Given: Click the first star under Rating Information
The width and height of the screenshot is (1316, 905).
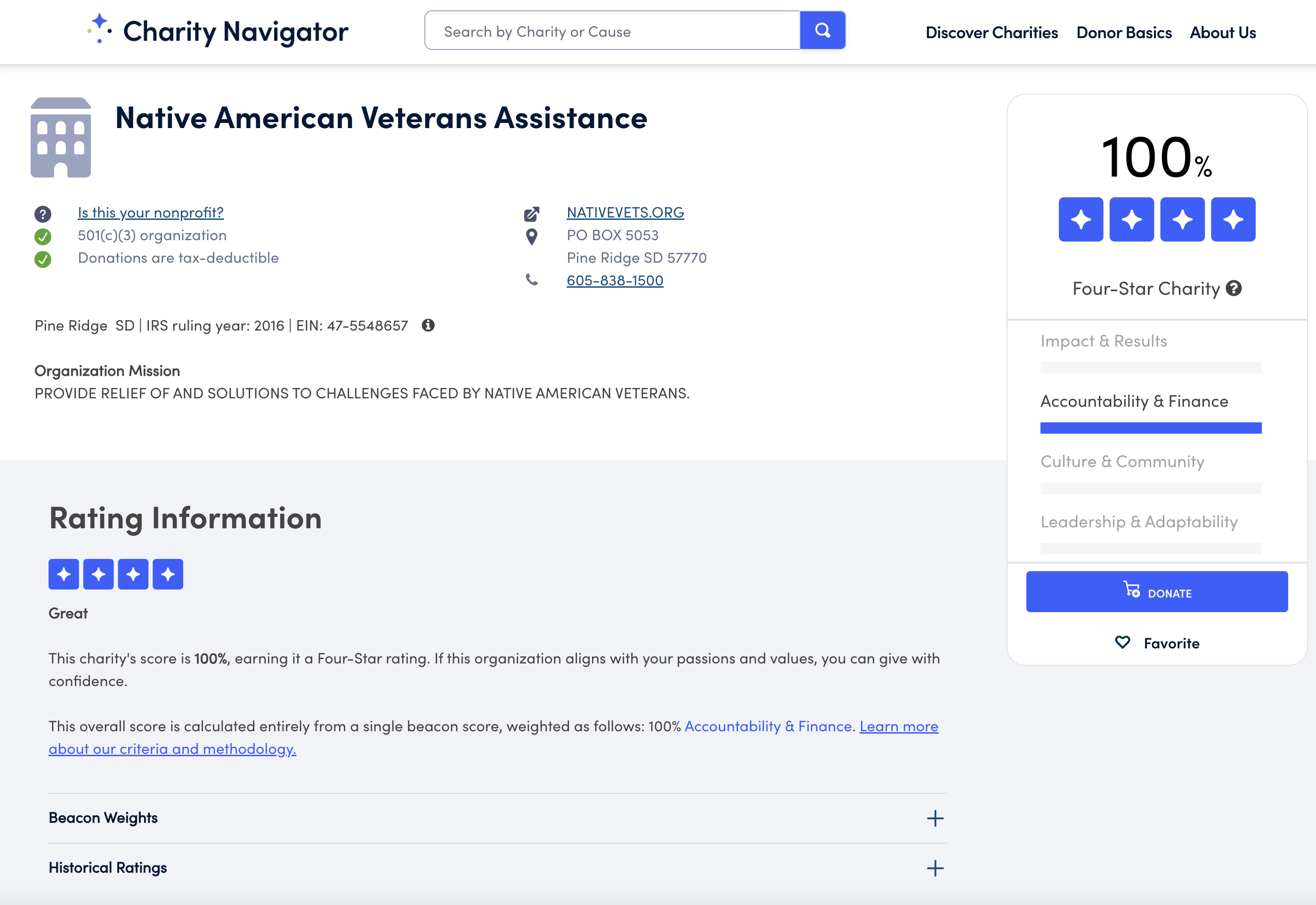Looking at the screenshot, I should (64, 574).
